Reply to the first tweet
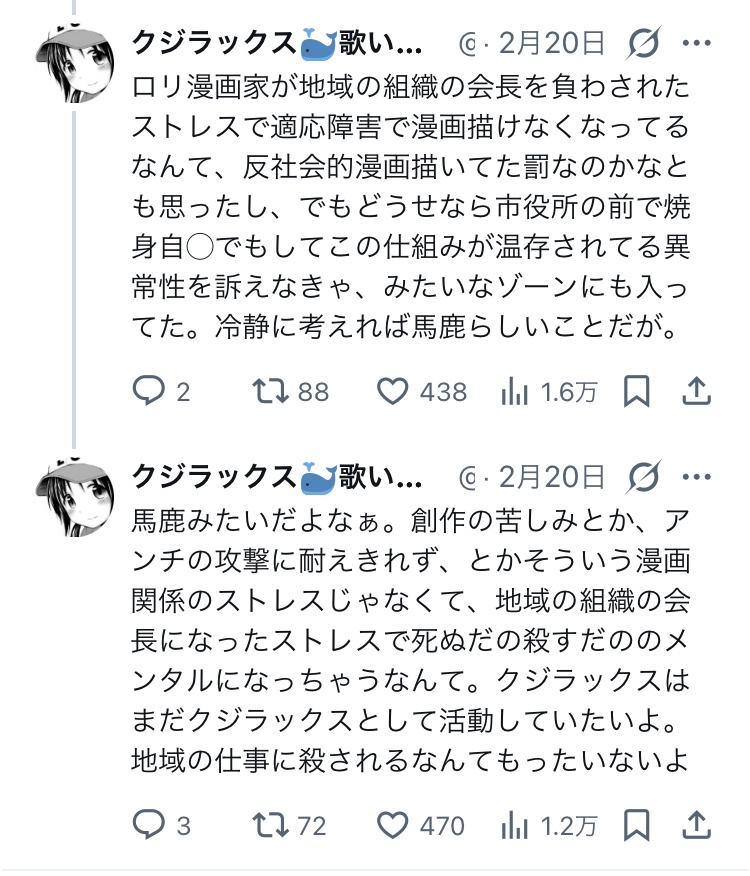This screenshot has height=876, width=750. click(x=148, y=392)
